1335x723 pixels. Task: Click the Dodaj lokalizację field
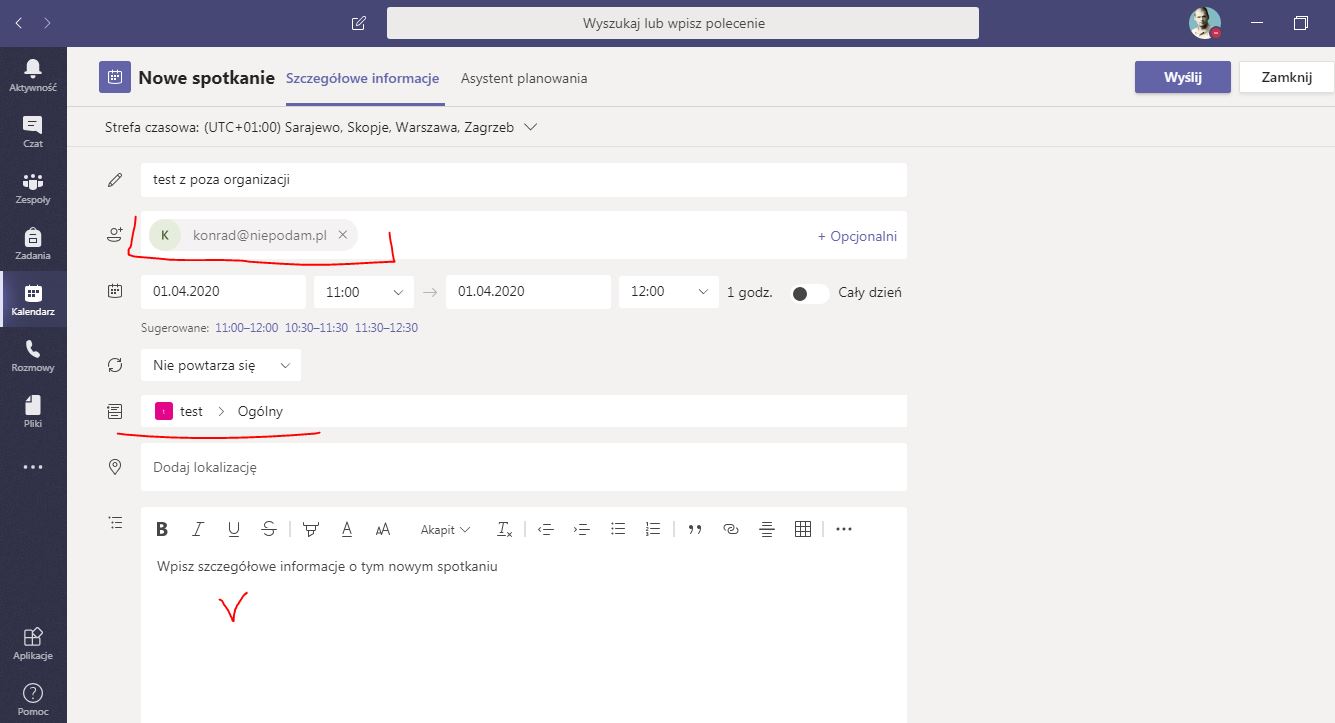(x=523, y=467)
